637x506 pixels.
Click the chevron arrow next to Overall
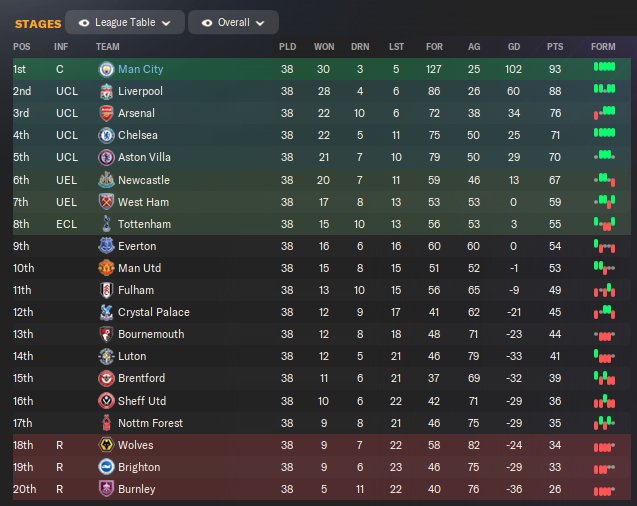click(260, 23)
